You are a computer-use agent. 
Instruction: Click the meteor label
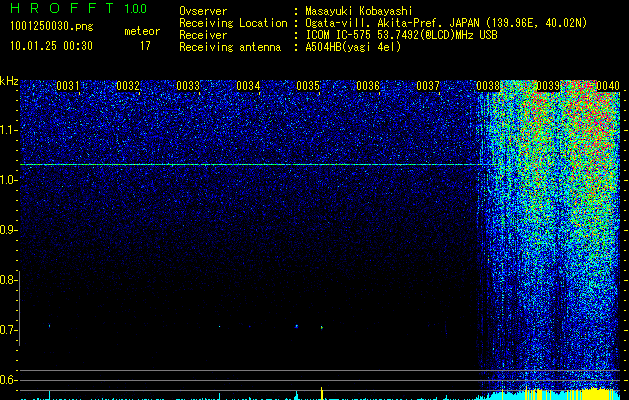tap(142, 31)
